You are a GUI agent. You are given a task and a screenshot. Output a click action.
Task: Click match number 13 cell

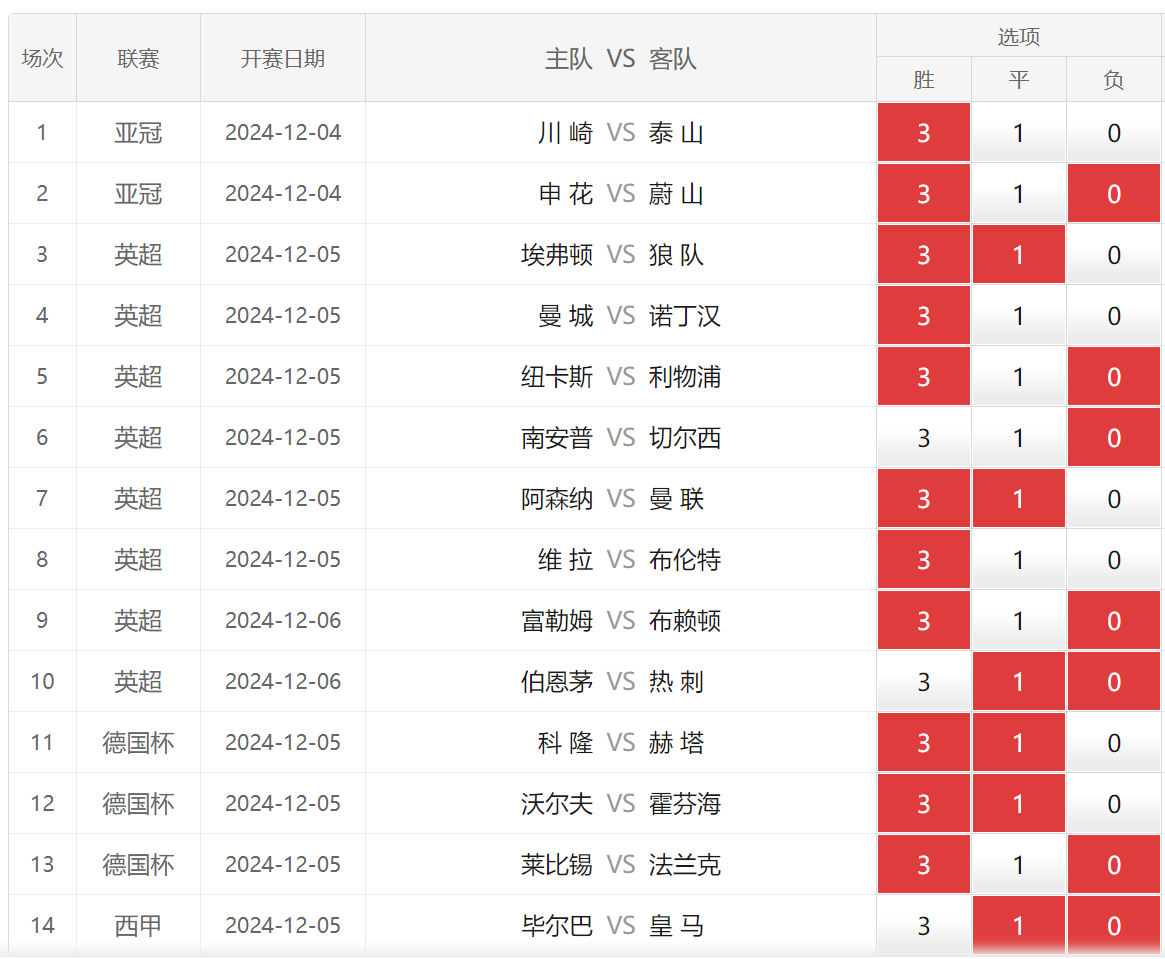42,864
